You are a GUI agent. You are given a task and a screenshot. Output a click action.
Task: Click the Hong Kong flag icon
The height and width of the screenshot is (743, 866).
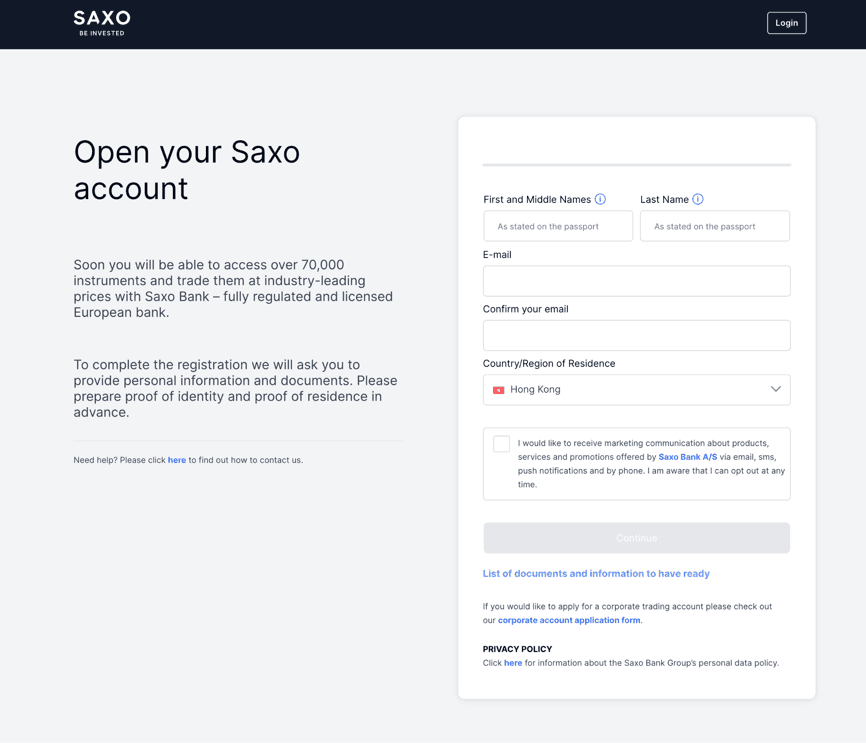tap(498, 390)
